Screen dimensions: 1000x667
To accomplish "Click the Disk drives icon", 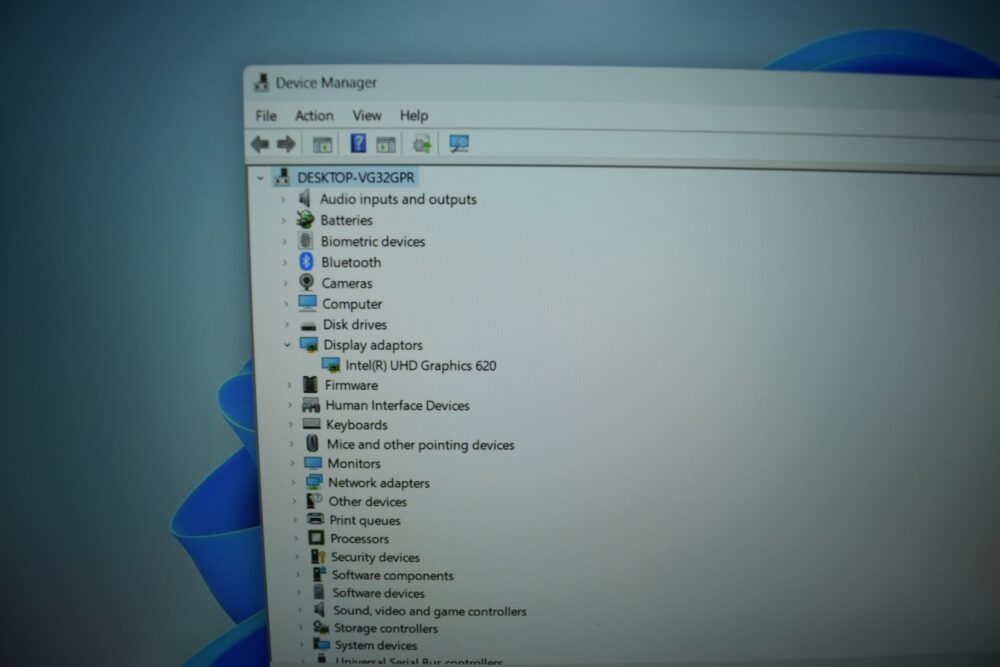I will pyautogui.click(x=309, y=325).
